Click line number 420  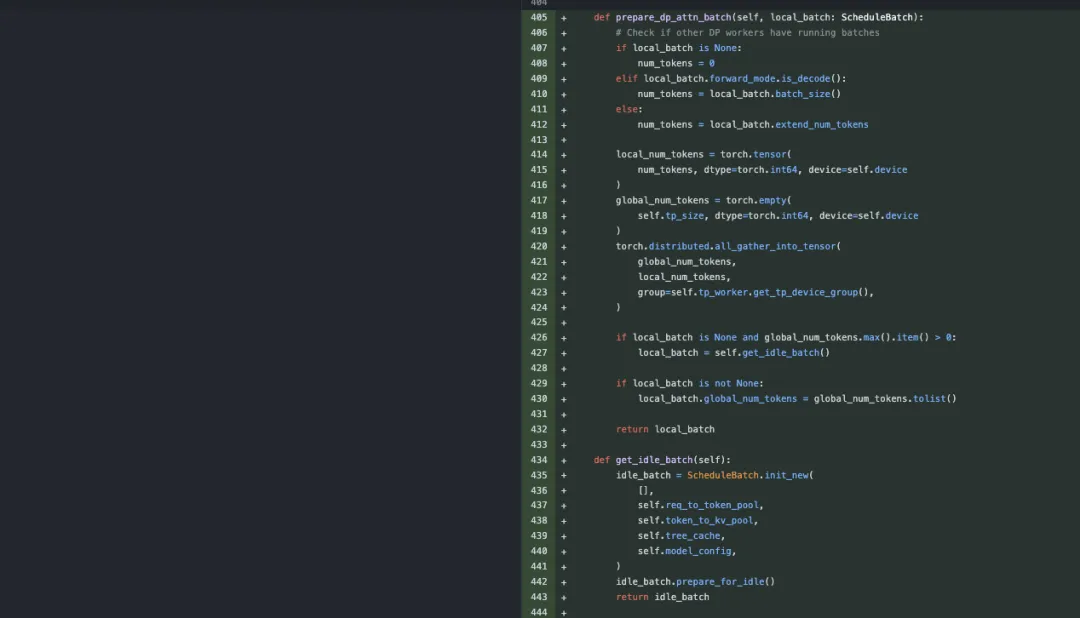coord(539,246)
